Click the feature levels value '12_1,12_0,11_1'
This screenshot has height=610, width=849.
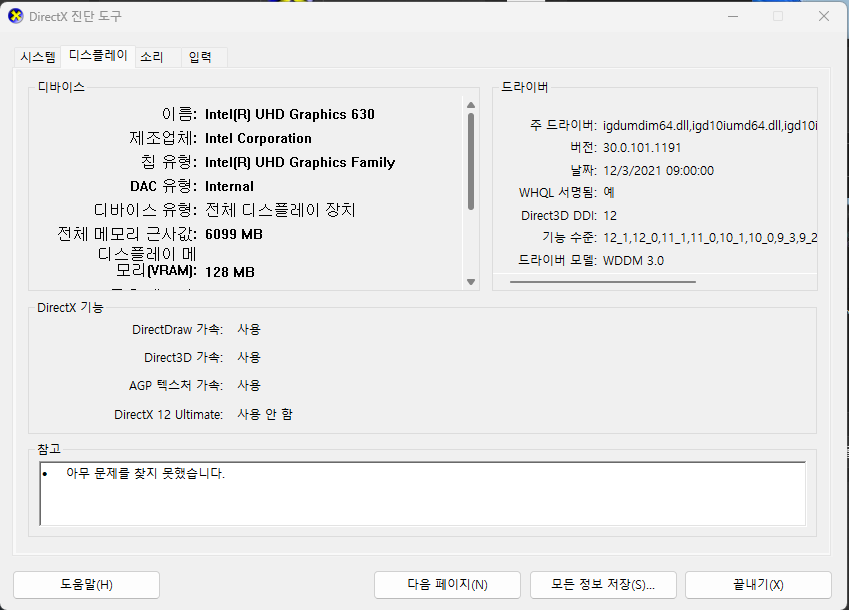710,238
